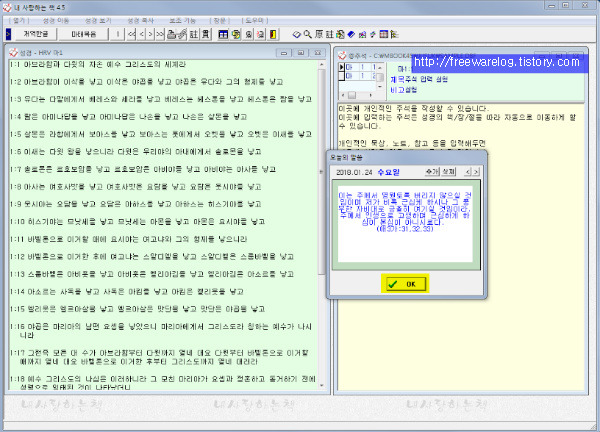Open the [창문] menu
The width and height of the screenshot is (600, 432).
pos(220,20)
